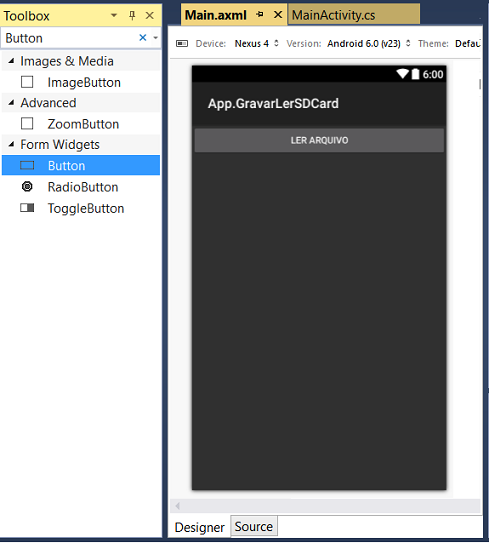Clear the Toolbox search text

click(143, 38)
